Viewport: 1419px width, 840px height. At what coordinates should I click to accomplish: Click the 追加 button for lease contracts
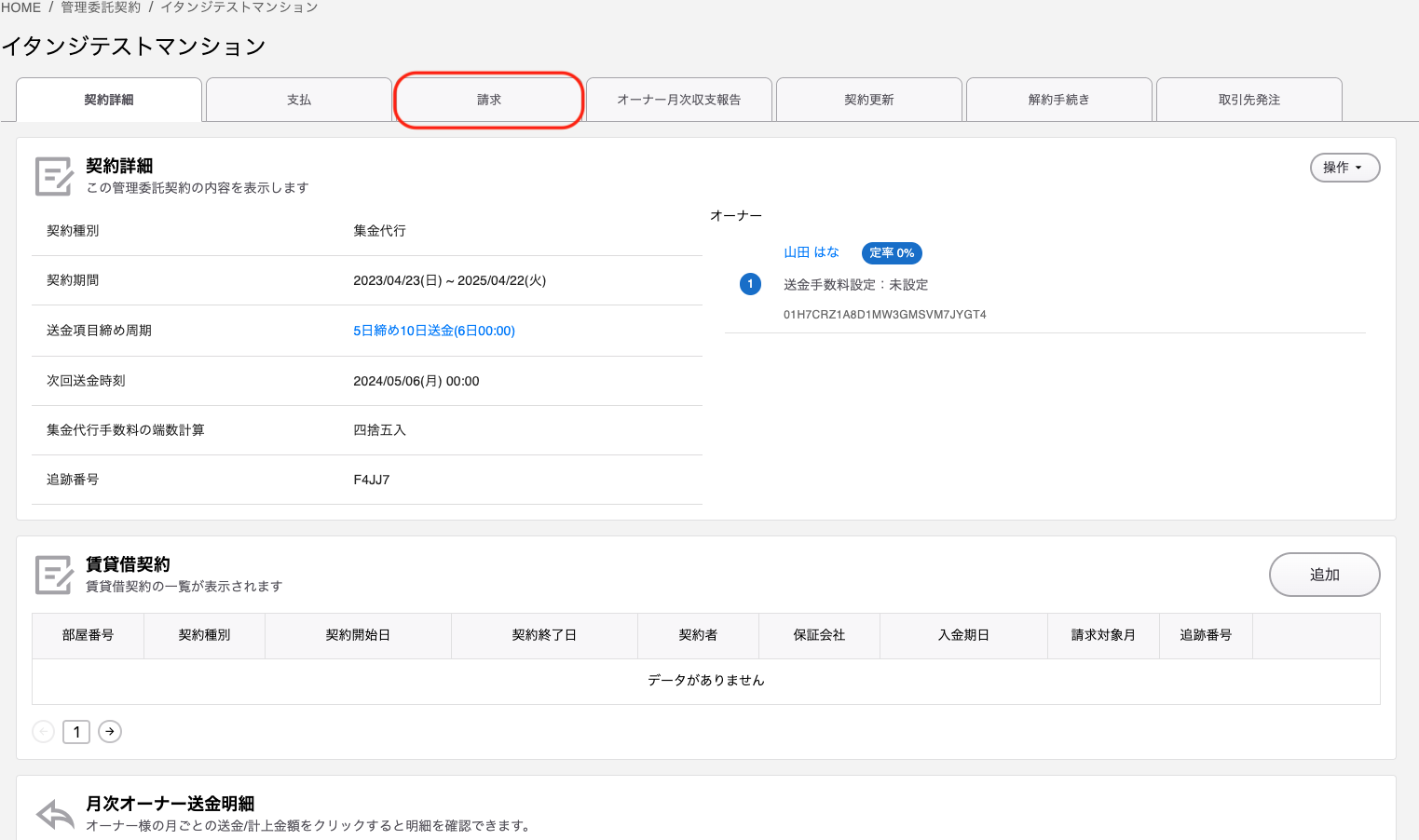(1324, 575)
